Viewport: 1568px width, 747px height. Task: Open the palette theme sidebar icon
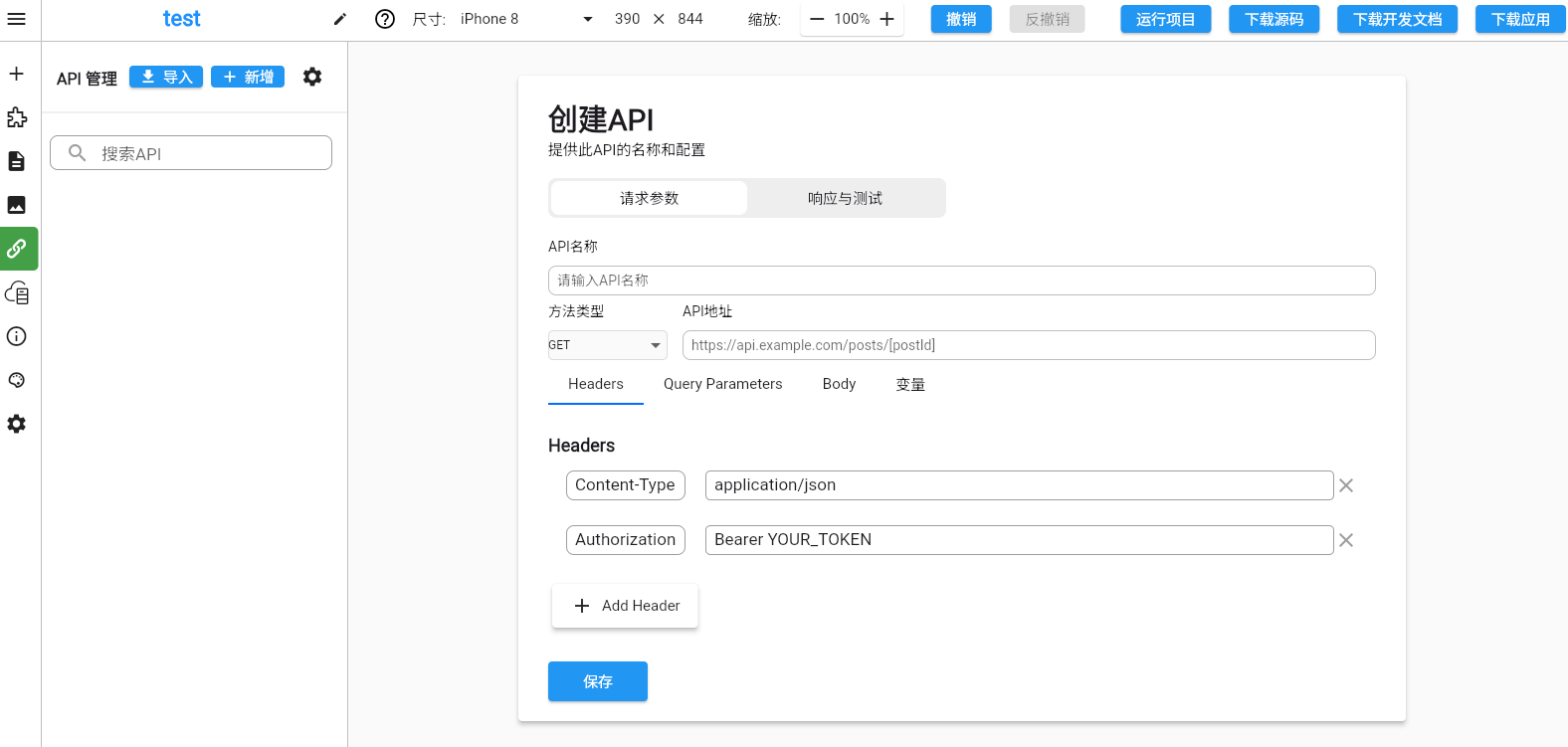(17, 380)
